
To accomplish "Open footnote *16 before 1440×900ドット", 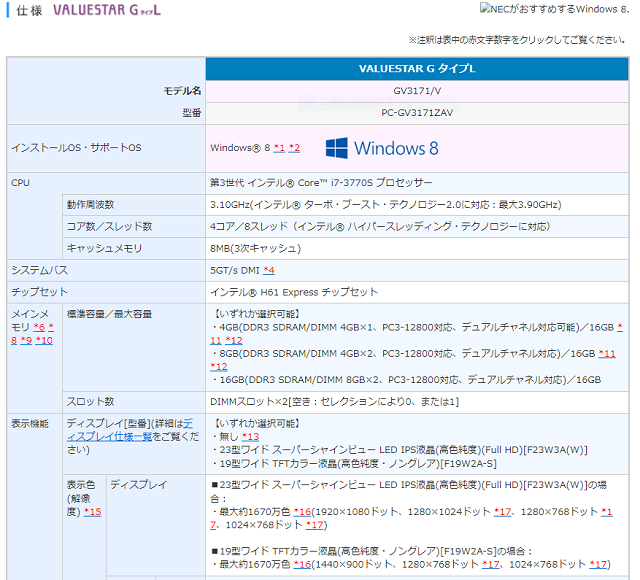I will pyautogui.click(x=302, y=564).
